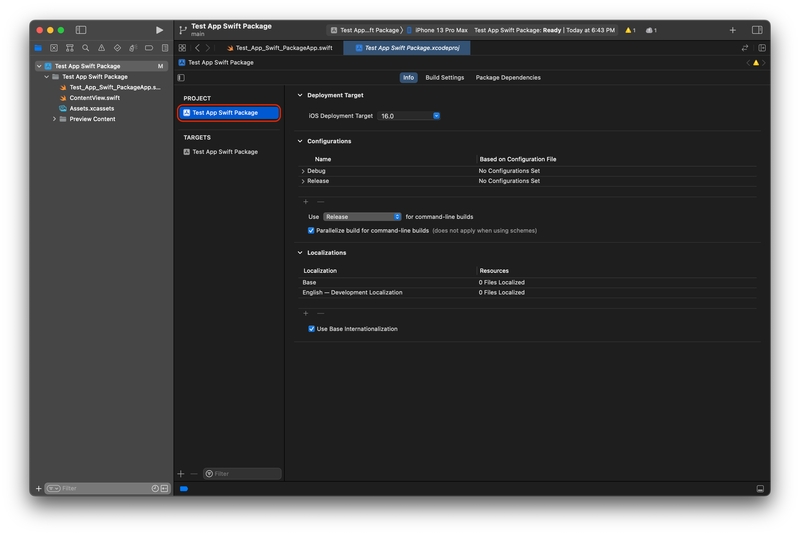Open the Release configuration dropdown
The width and height of the screenshot is (800, 535).
click(362, 217)
